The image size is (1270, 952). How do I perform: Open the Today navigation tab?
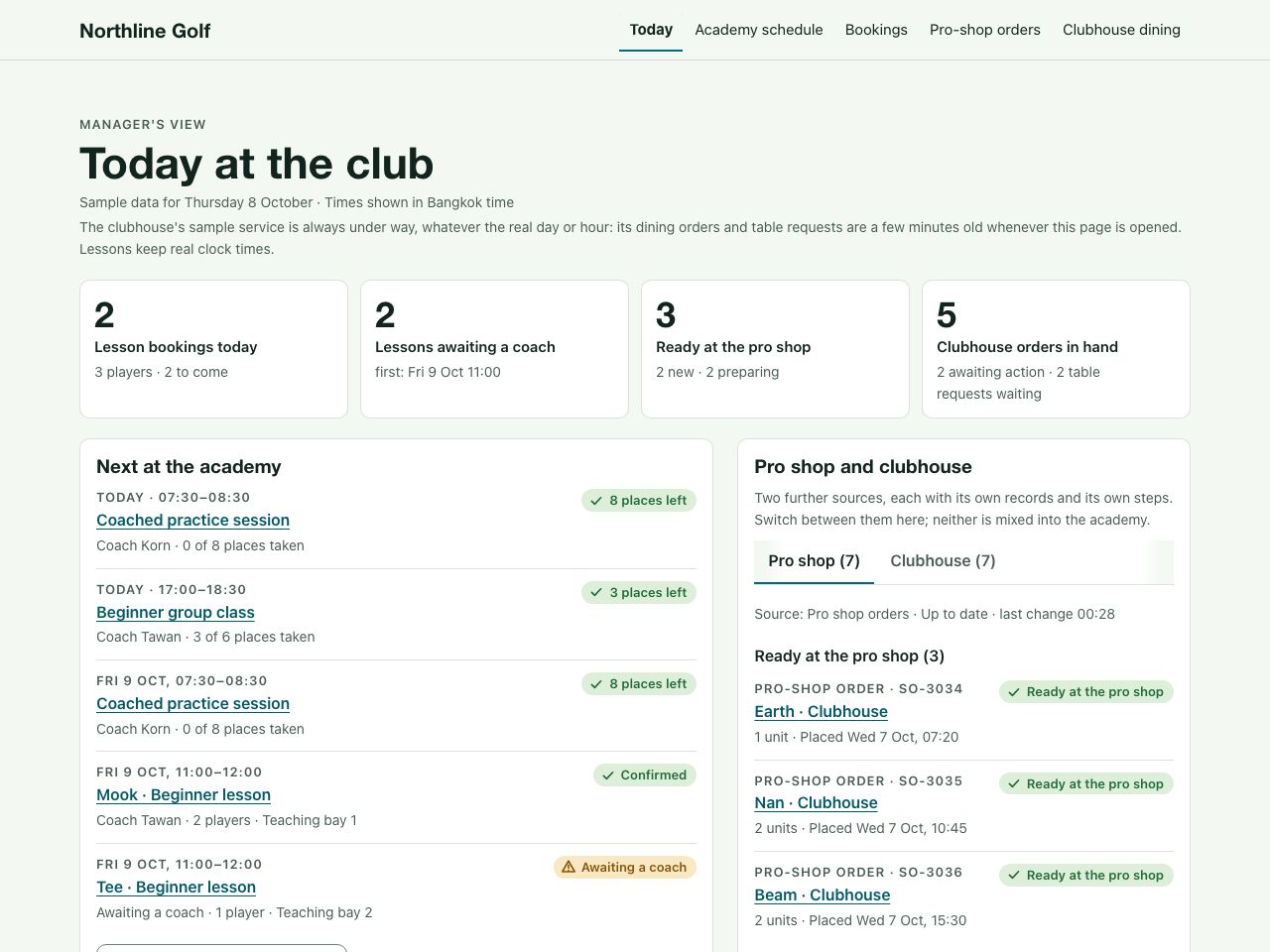click(651, 30)
